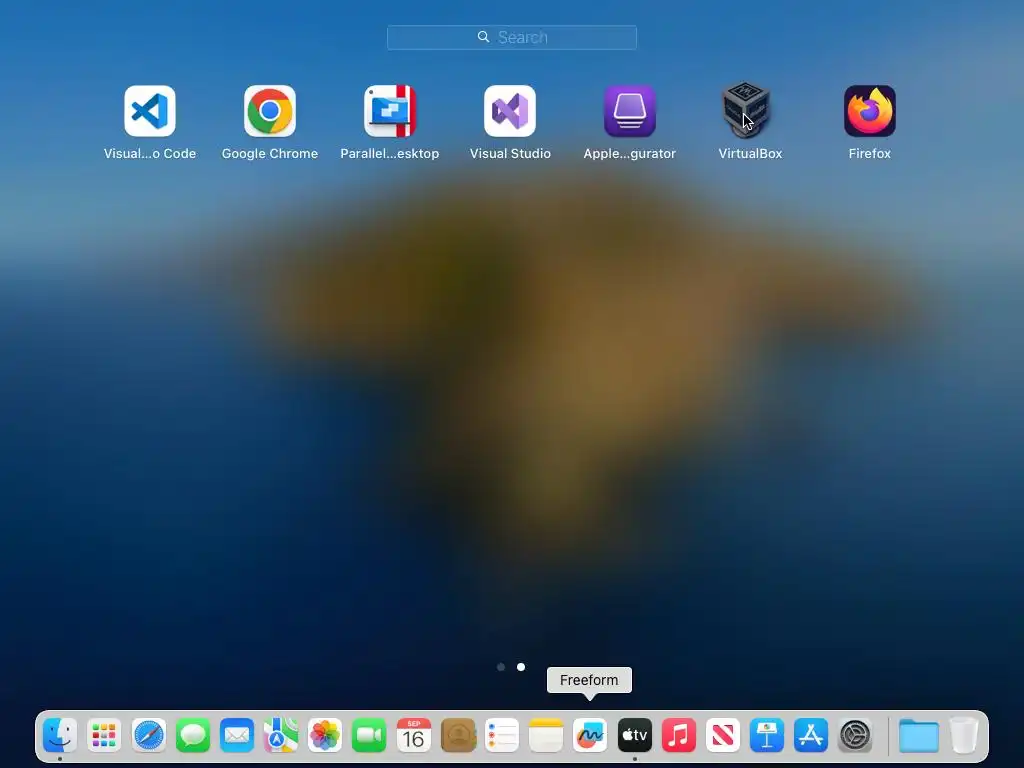
Task: Click the "Firefox" label text
Action: pyautogui.click(x=869, y=153)
